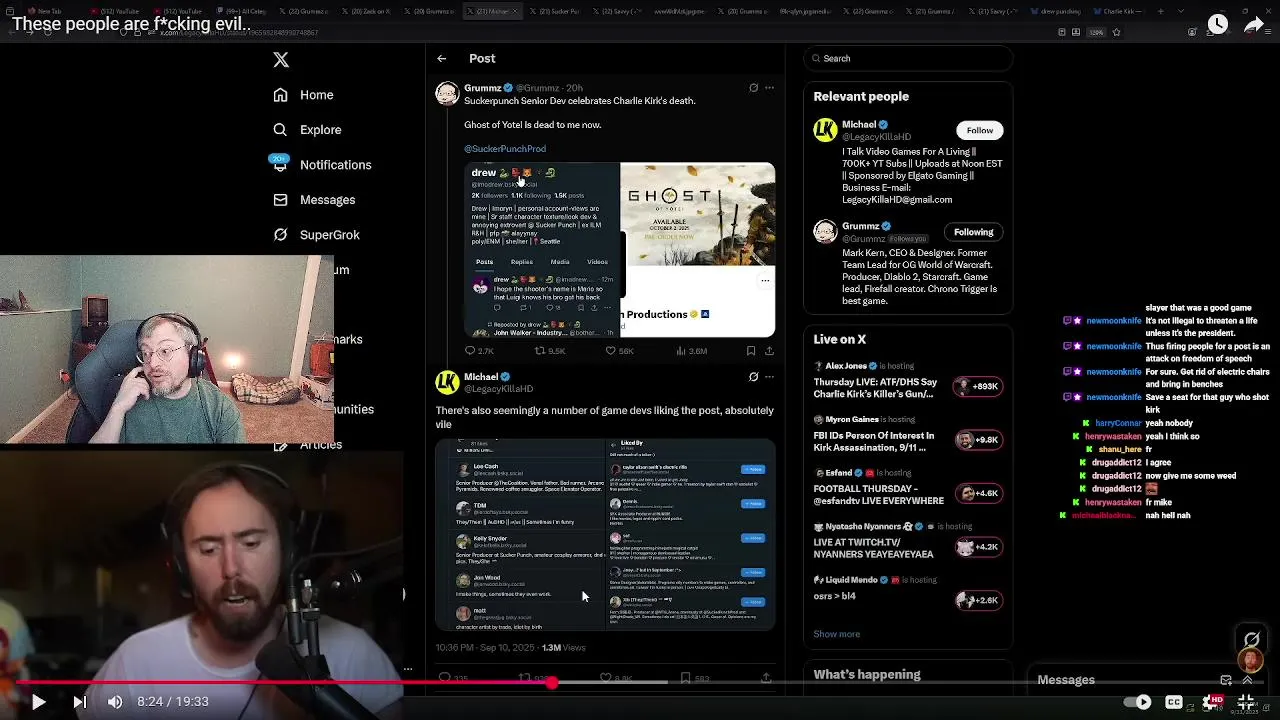1280x720 pixels.
Task: Open the drew profile screenshot image
Action: click(542, 250)
